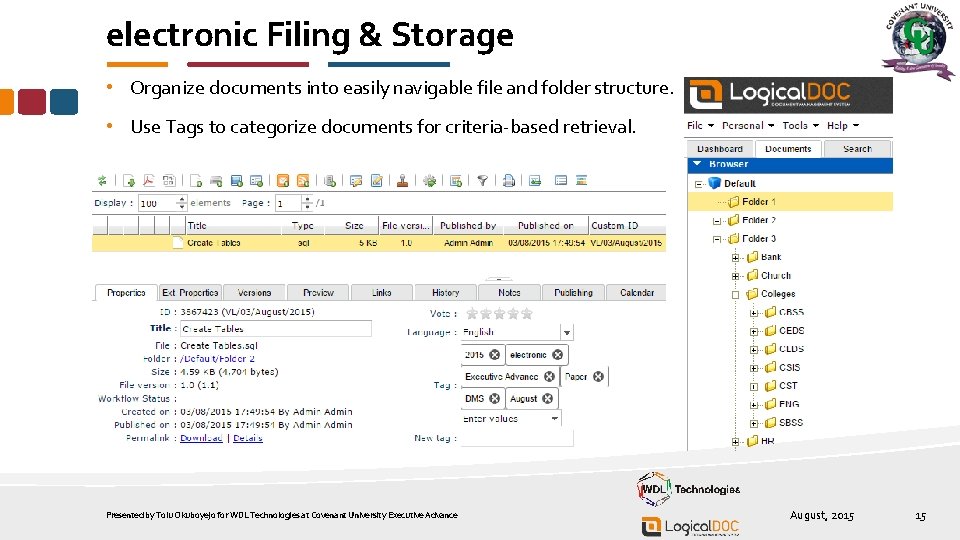Collapse the Folder 3 tree node

(x=717, y=239)
